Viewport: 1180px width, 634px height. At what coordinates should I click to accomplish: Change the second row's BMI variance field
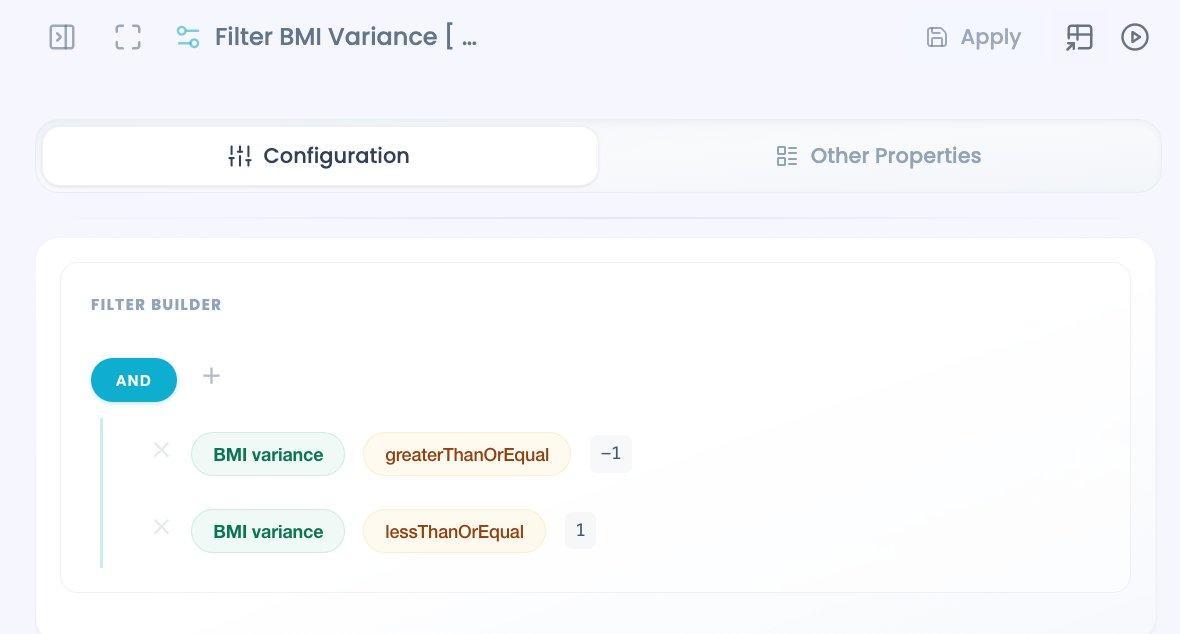(268, 531)
